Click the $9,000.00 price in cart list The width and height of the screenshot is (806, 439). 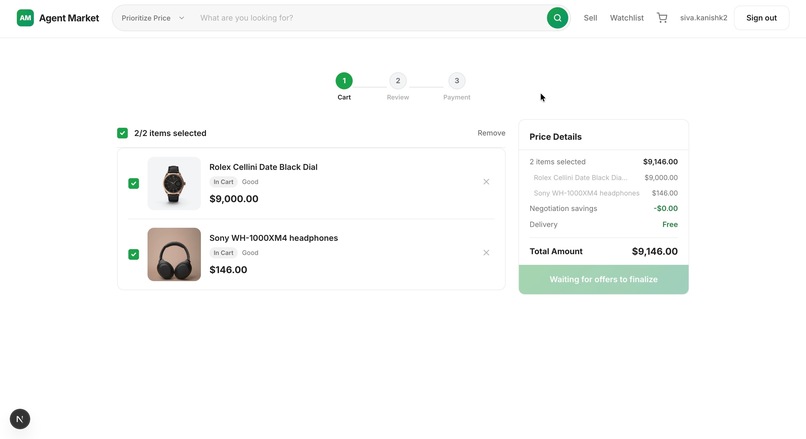(x=234, y=199)
